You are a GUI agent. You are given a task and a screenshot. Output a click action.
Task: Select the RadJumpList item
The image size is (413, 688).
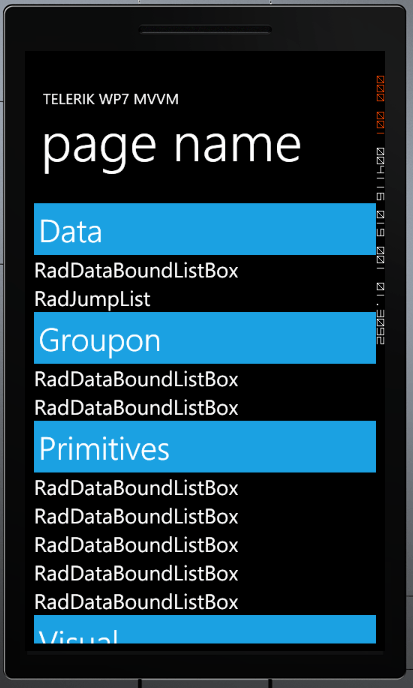(92, 299)
